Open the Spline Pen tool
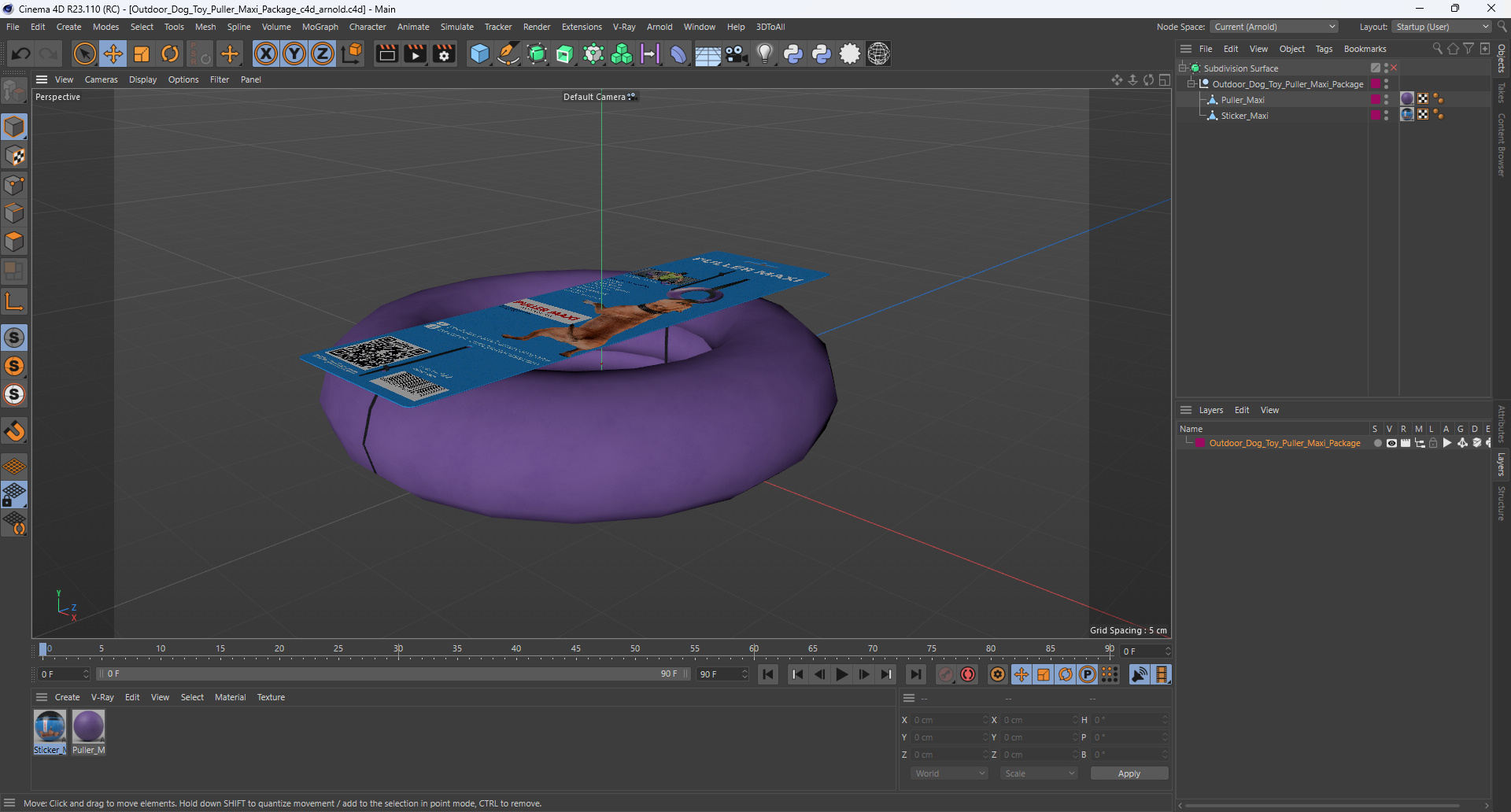Viewport: 1511px width, 812px height. click(x=508, y=54)
